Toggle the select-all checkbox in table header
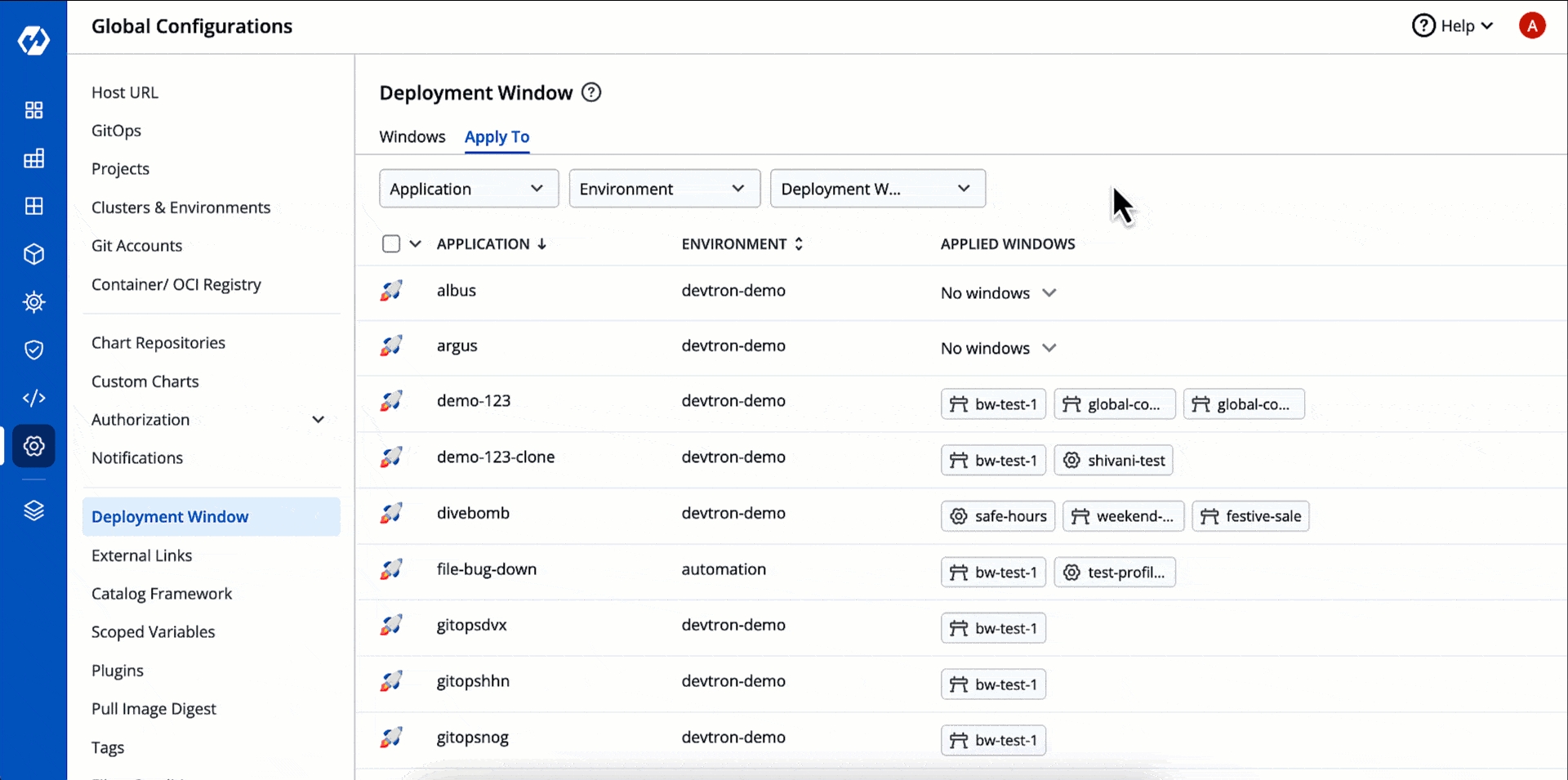 point(391,243)
